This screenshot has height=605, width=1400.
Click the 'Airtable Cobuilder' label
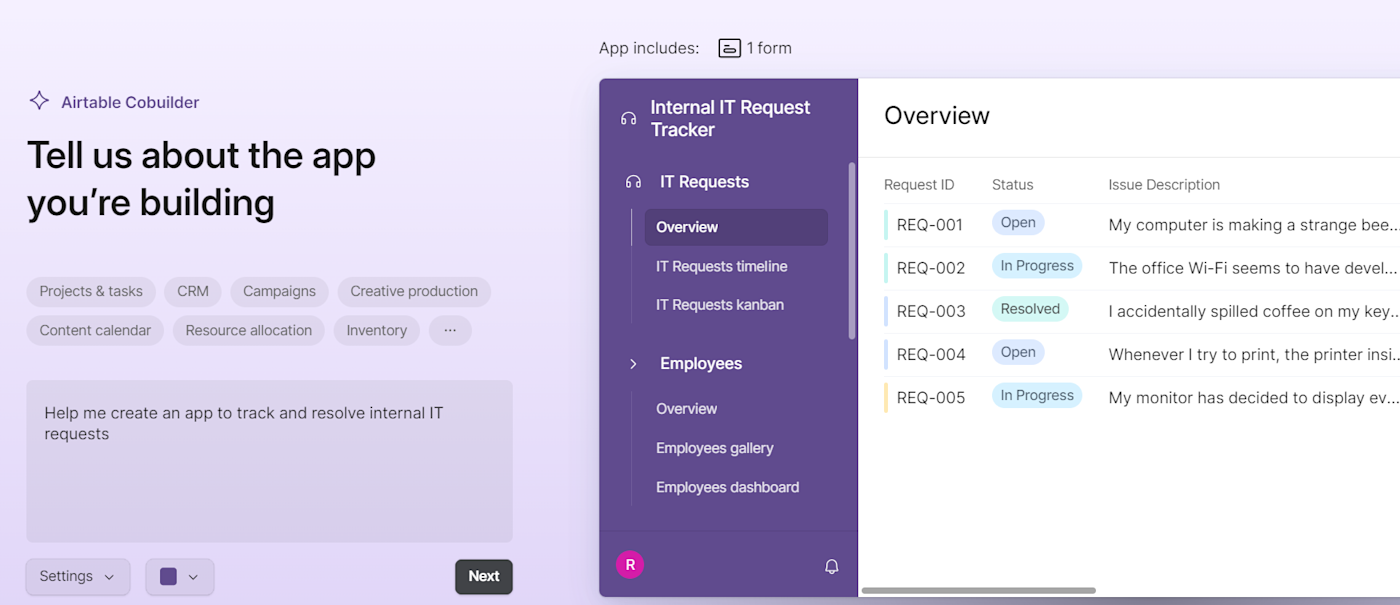point(130,102)
